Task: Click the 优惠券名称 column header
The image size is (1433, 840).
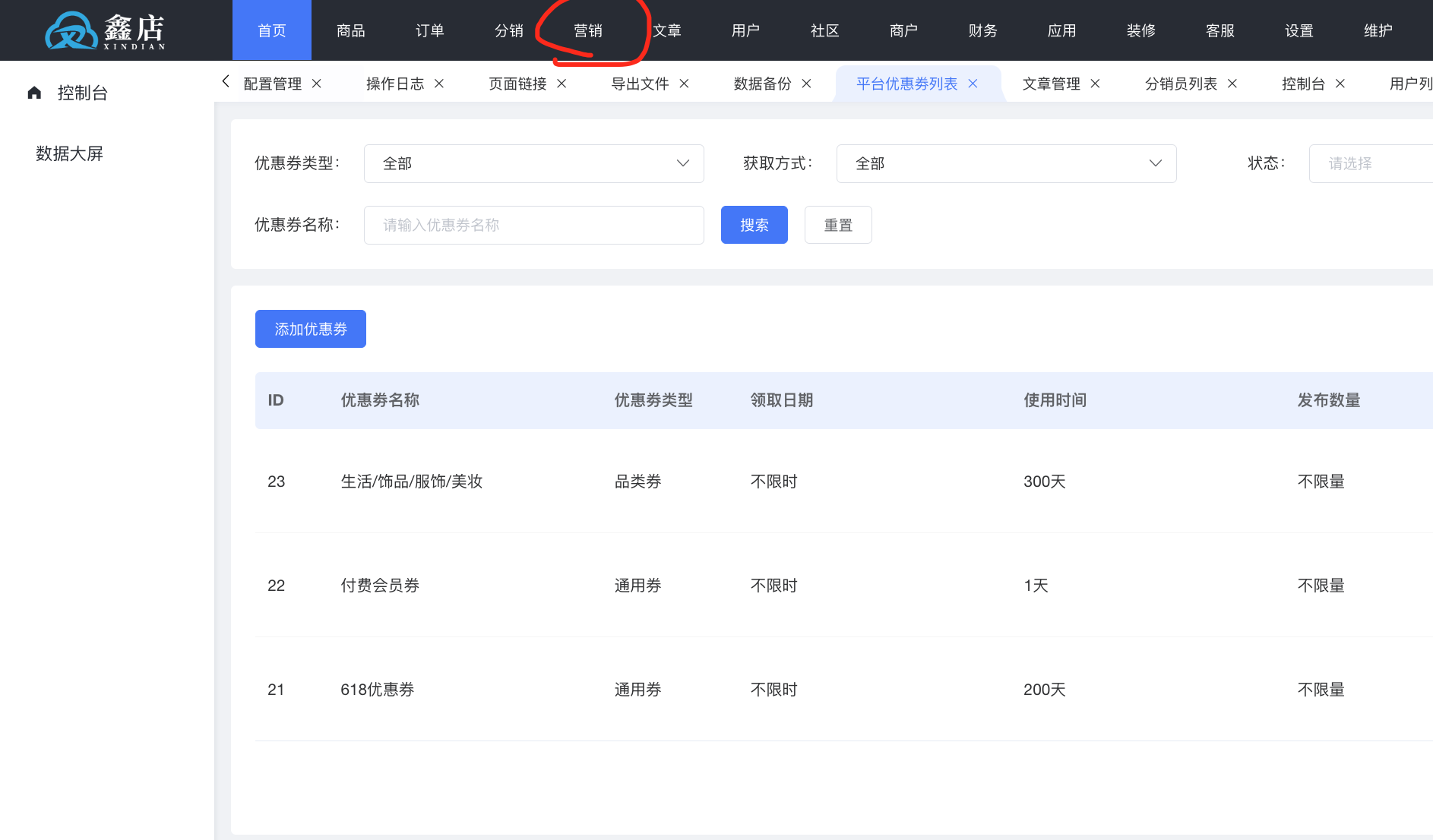Action: pos(380,400)
